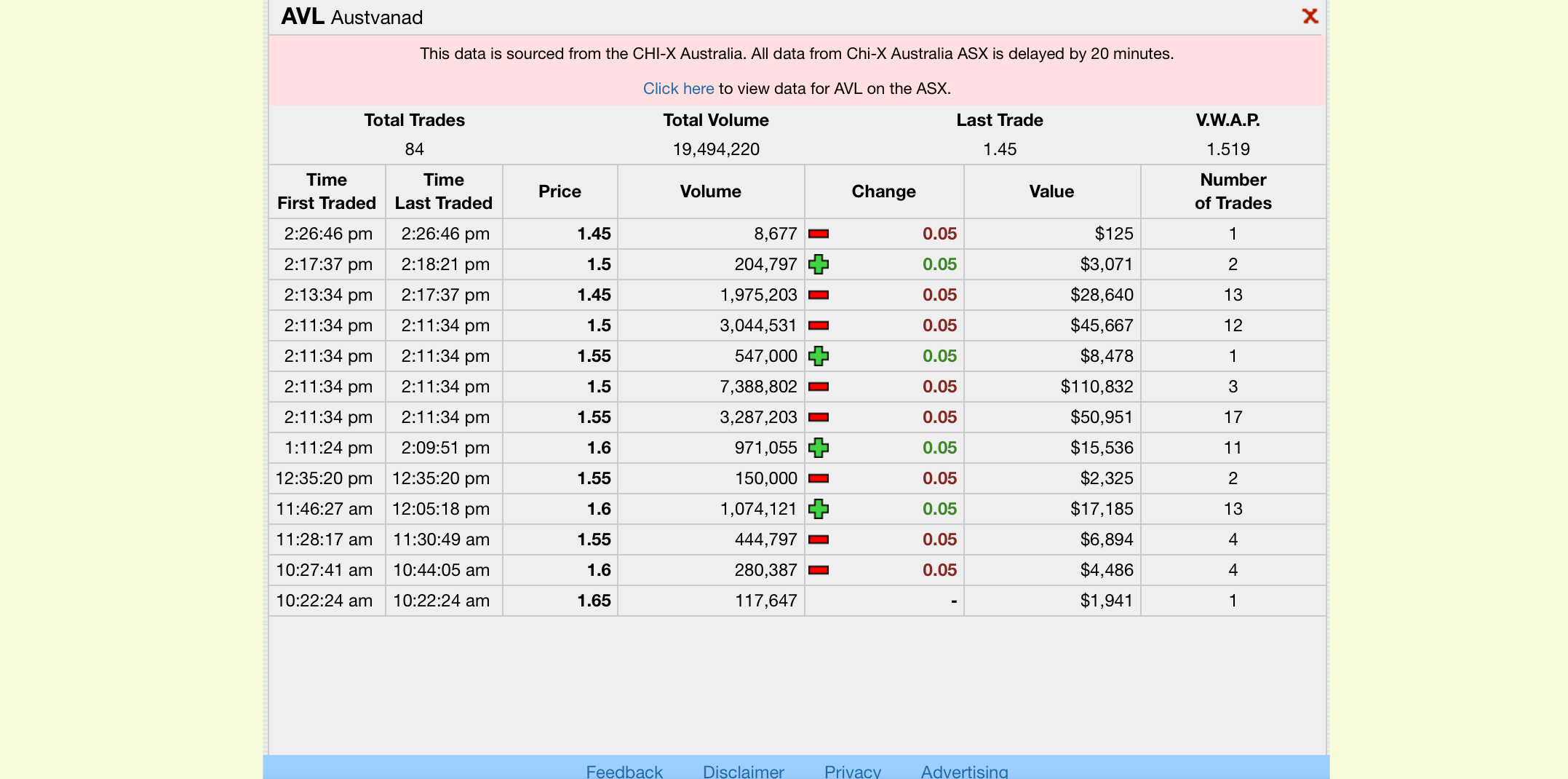
Task: Click the 'Time First Traded' column header
Action: (x=327, y=191)
